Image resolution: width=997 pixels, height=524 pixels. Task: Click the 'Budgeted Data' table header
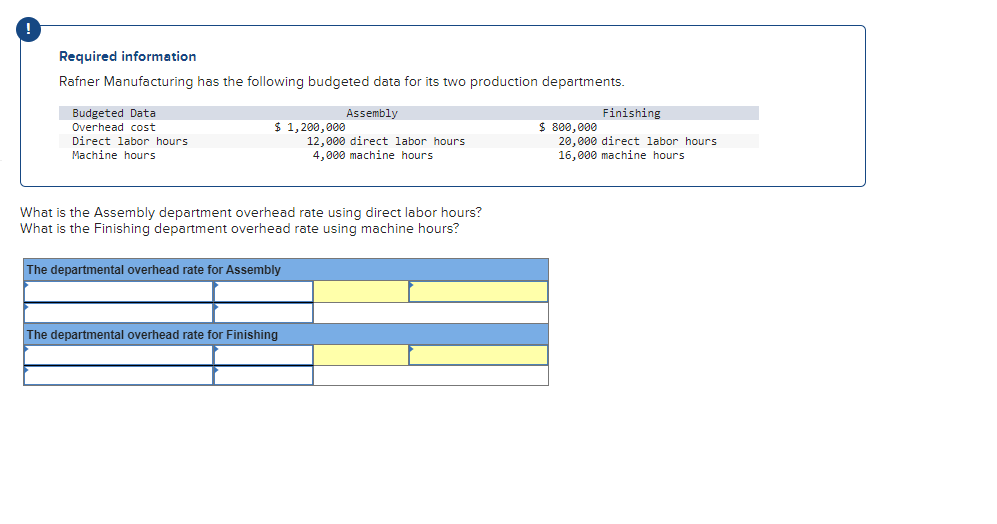114,113
